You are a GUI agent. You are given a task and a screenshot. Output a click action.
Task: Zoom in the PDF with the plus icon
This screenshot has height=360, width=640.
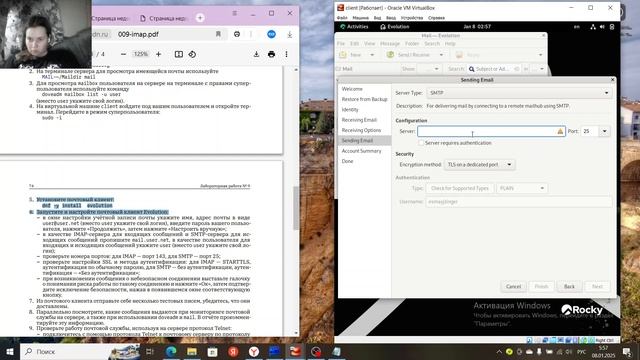158,54
